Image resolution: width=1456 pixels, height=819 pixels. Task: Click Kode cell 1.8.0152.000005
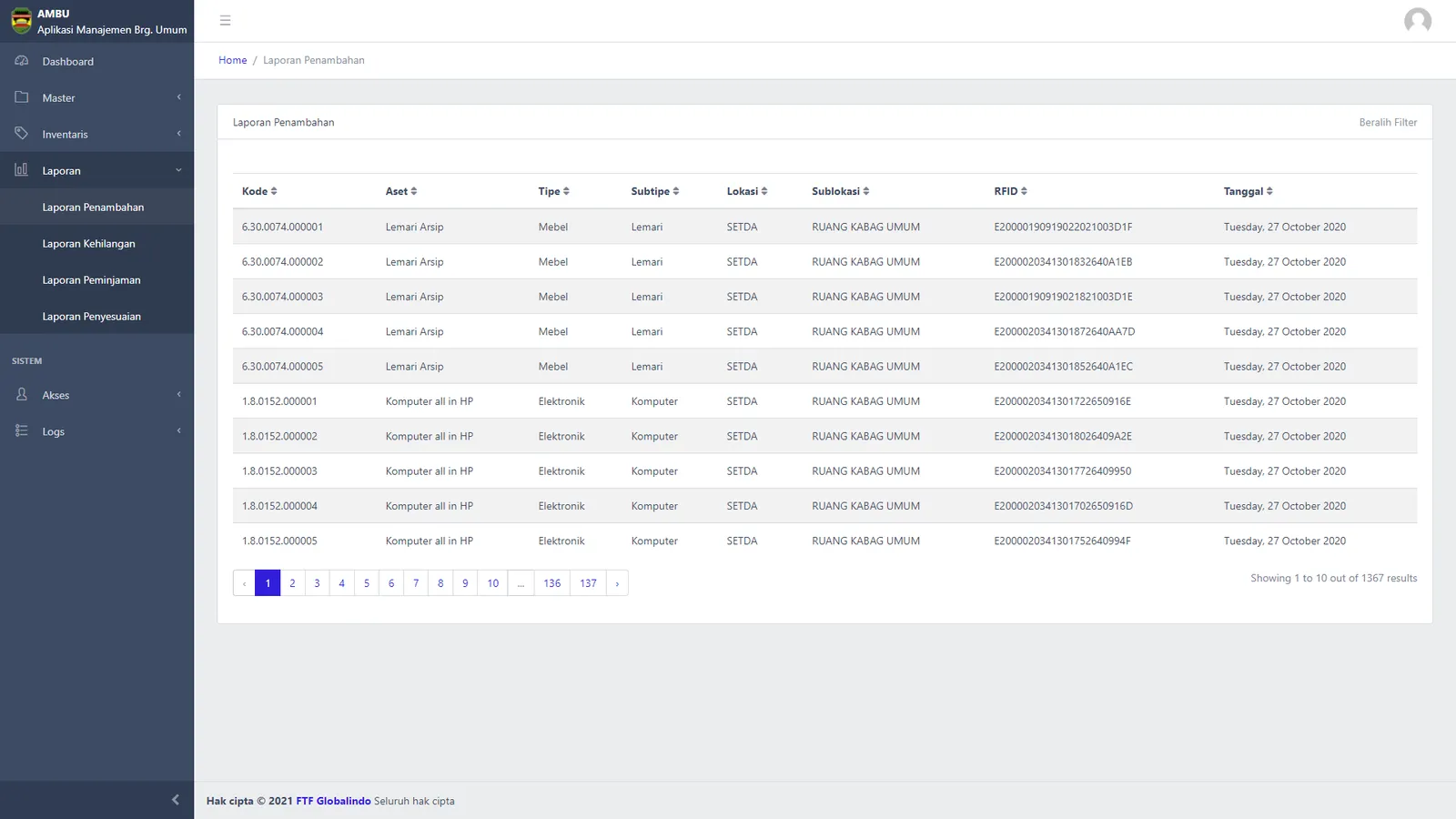(x=279, y=541)
